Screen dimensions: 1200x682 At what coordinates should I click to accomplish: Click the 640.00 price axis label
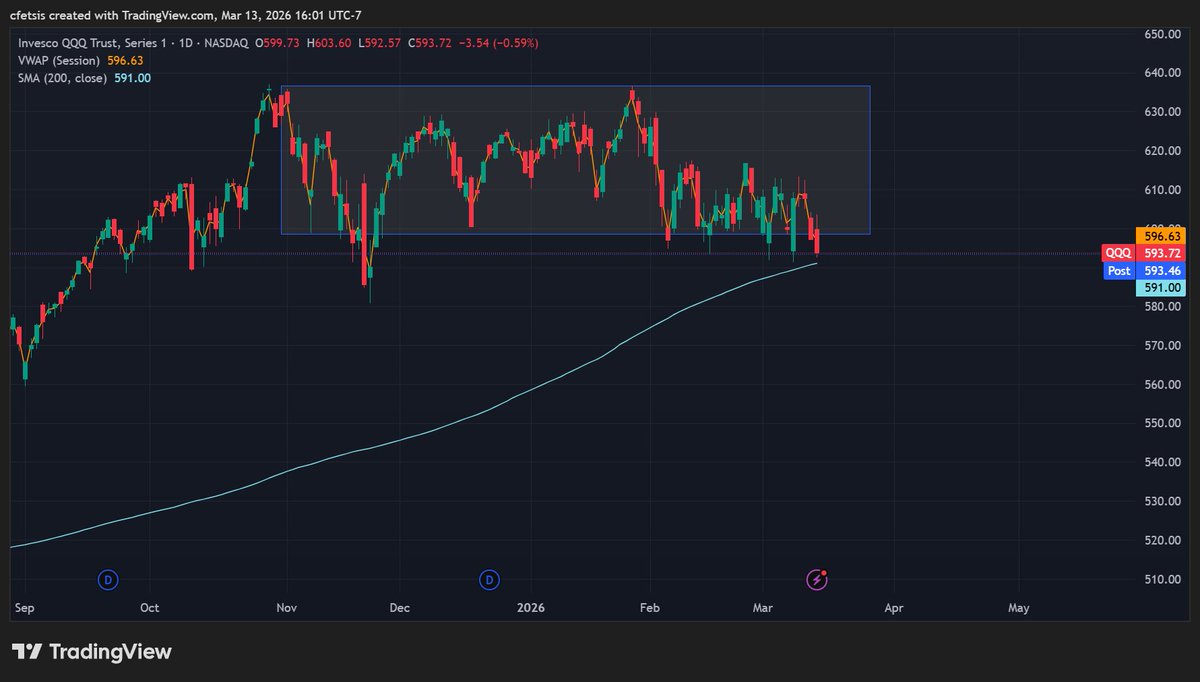(1161, 73)
